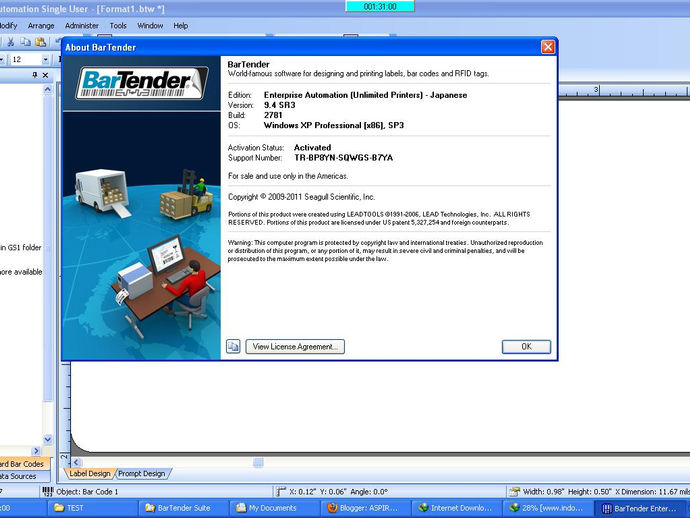Pin the left toolbox panel with the pushpin

click(x=35, y=75)
